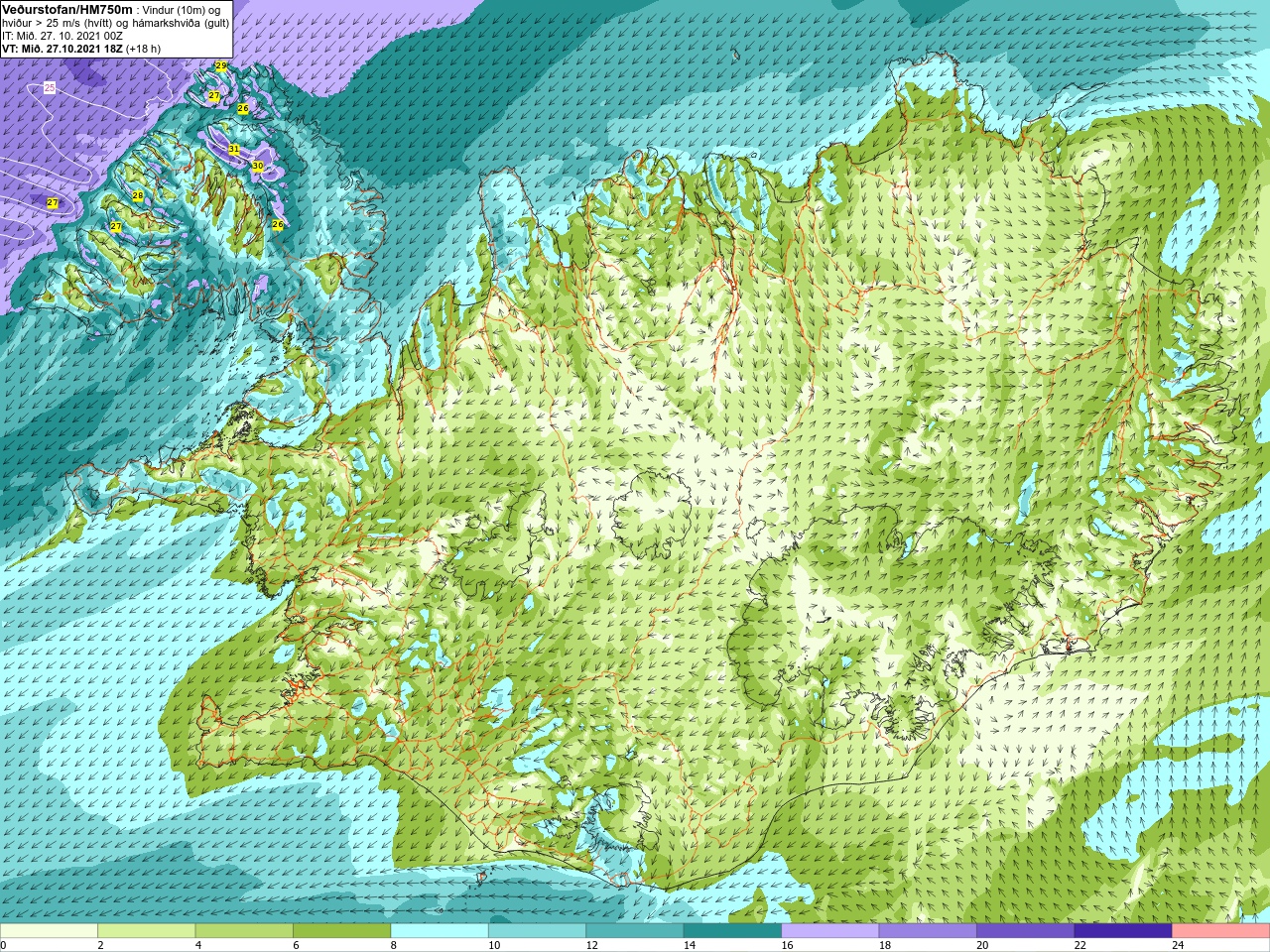Click the 16–18 m/s light lavender legend swatch
1270x952 pixels.
pyautogui.click(x=830, y=931)
